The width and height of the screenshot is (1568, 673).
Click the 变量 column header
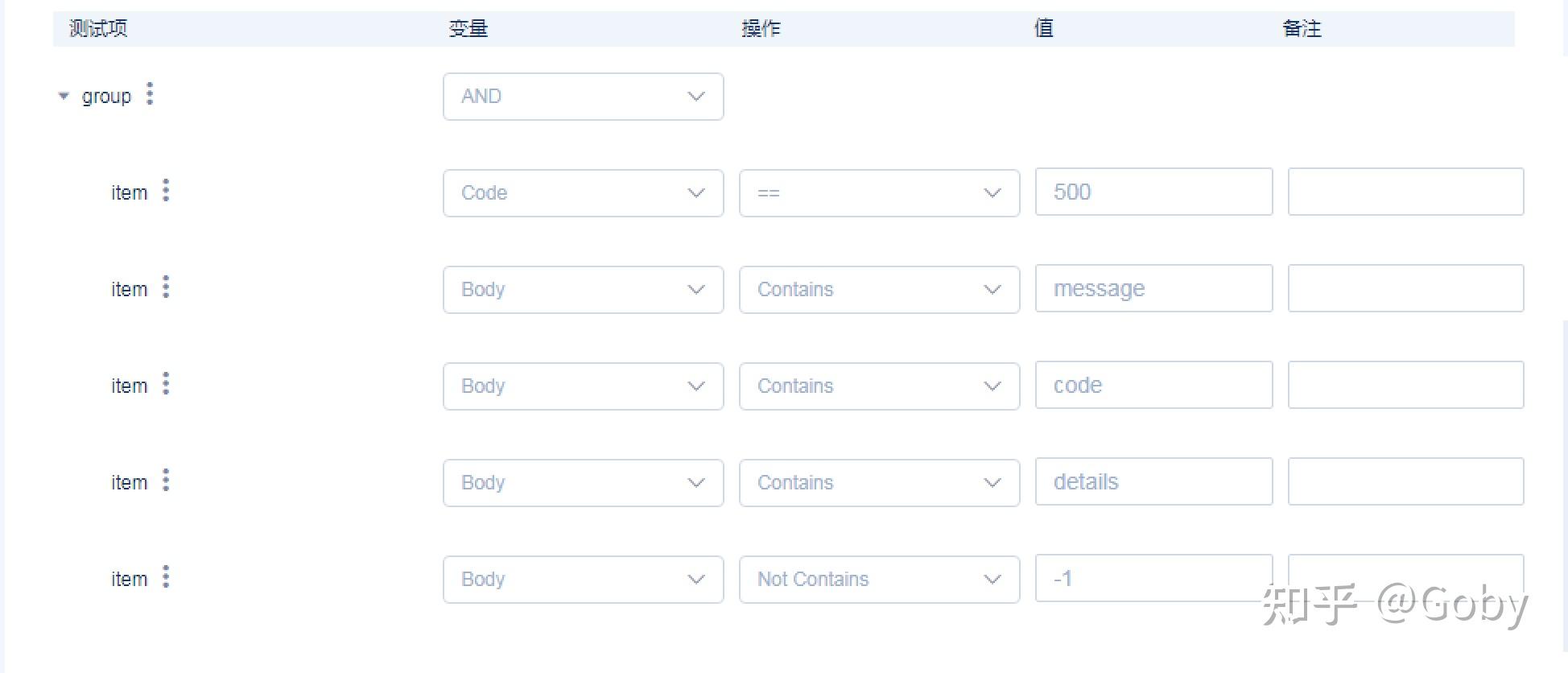point(468,28)
